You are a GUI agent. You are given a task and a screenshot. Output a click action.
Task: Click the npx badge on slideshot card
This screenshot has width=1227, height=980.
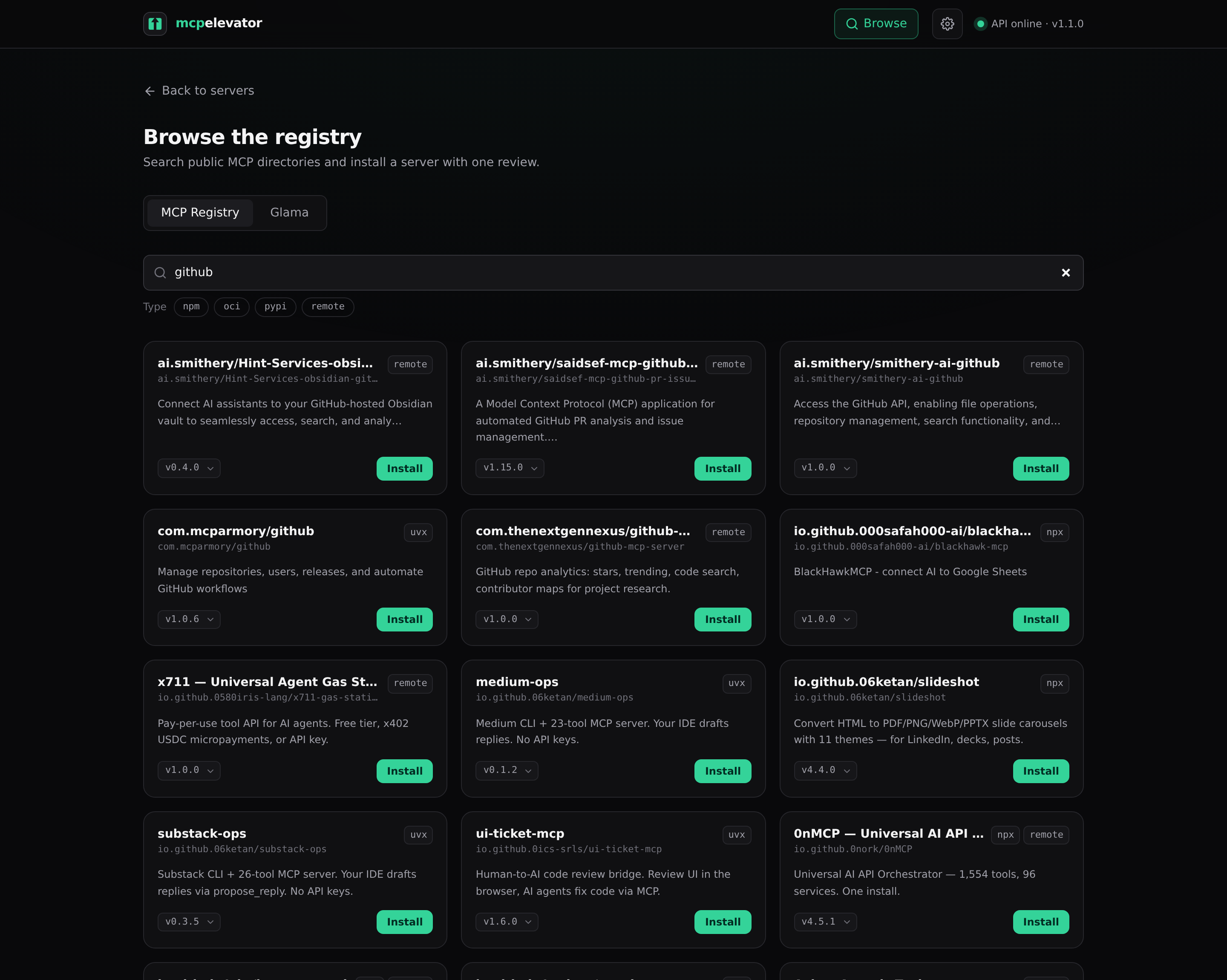[1054, 683]
